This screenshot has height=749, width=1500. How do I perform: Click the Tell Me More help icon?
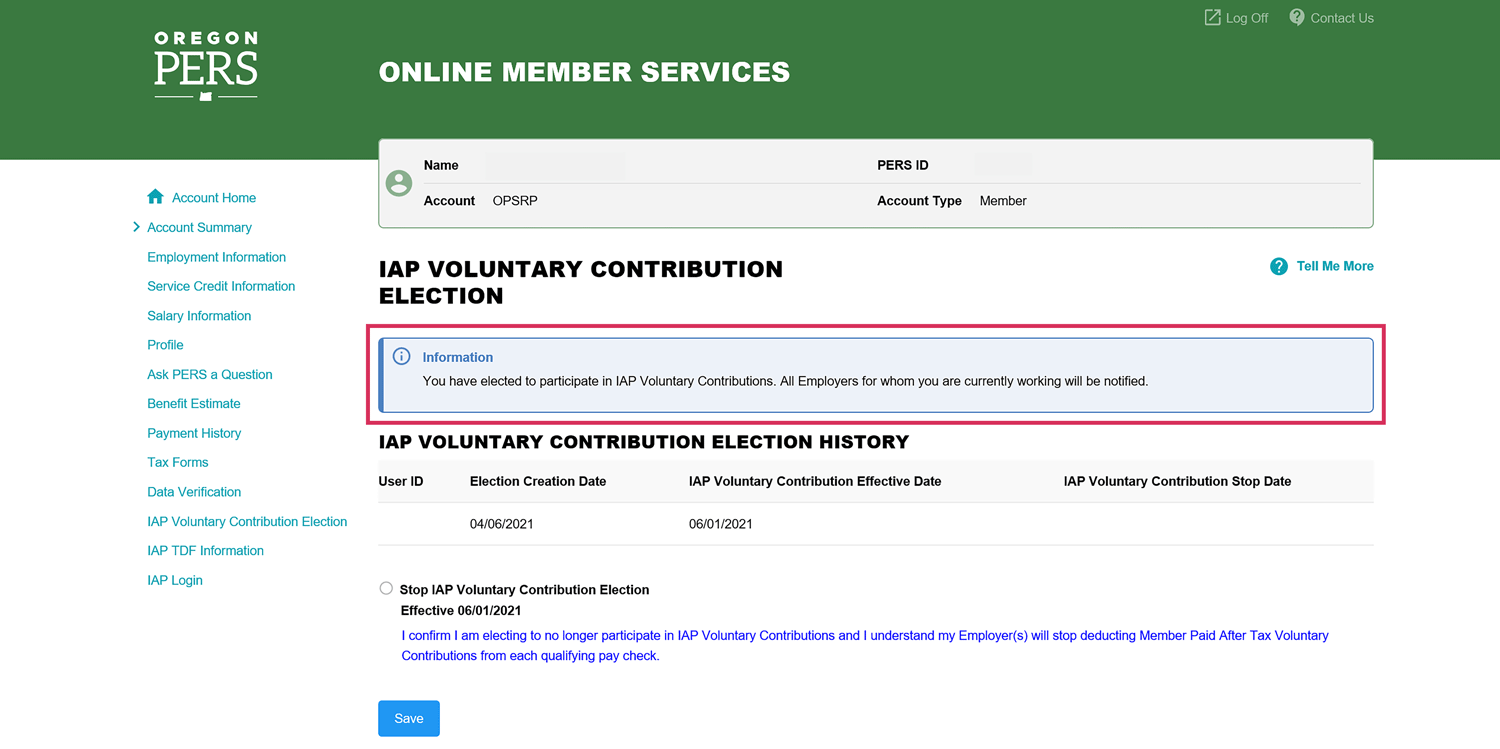tap(1278, 266)
